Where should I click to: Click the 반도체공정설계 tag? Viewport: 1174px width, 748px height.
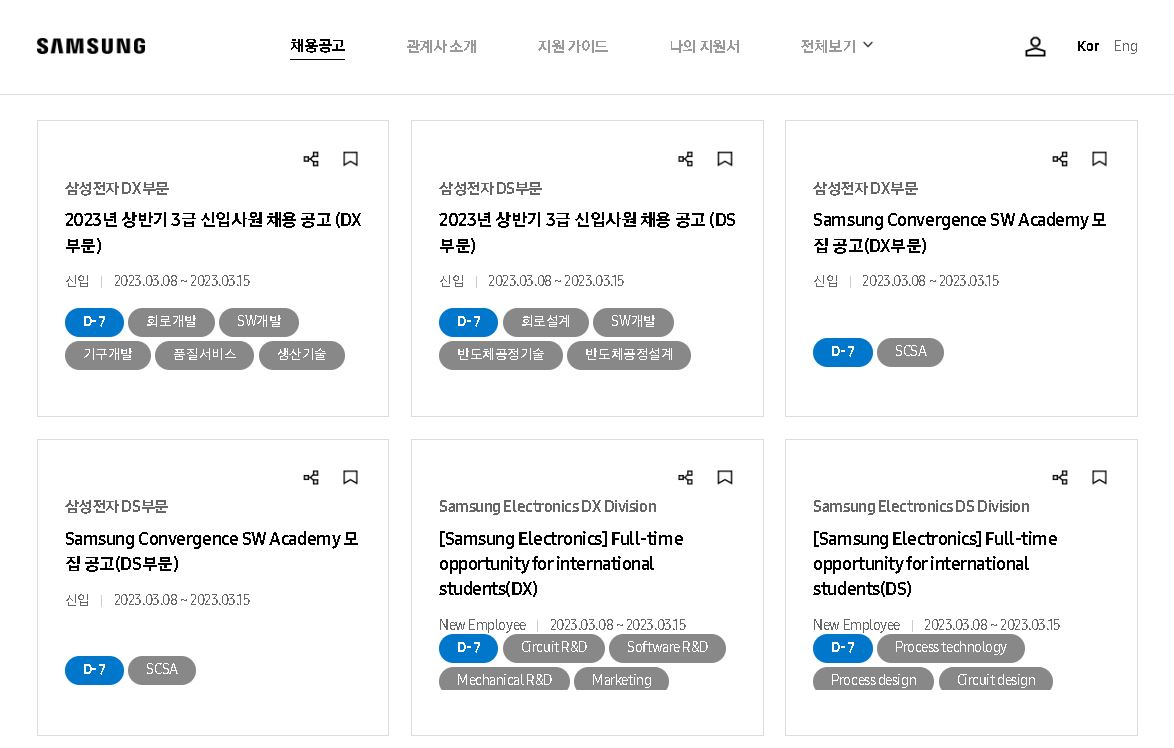click(629, 355)
